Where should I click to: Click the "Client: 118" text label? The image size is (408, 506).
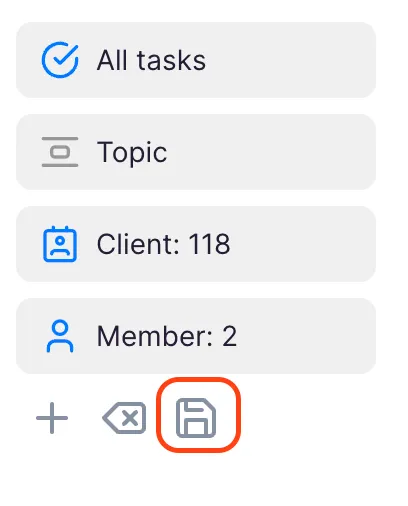pyautogui.click(x=163, y=244)
